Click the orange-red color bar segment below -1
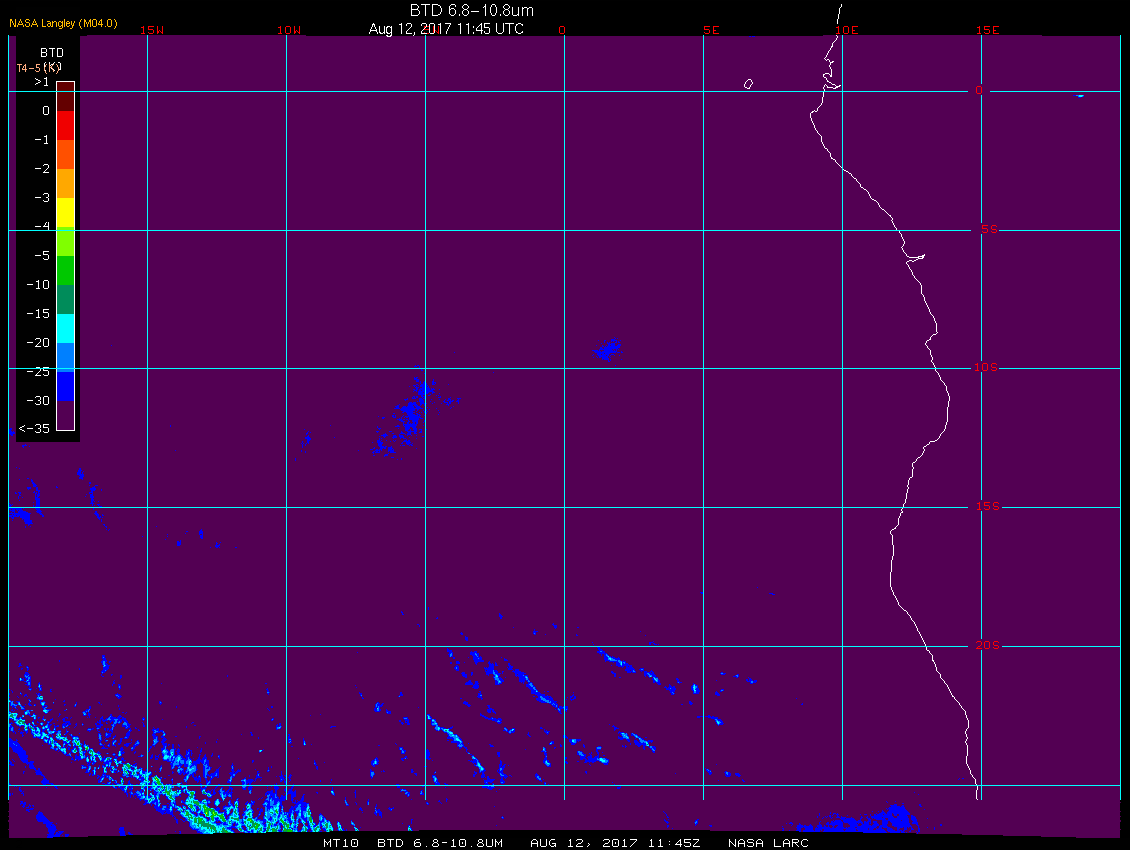 (66, 154)
